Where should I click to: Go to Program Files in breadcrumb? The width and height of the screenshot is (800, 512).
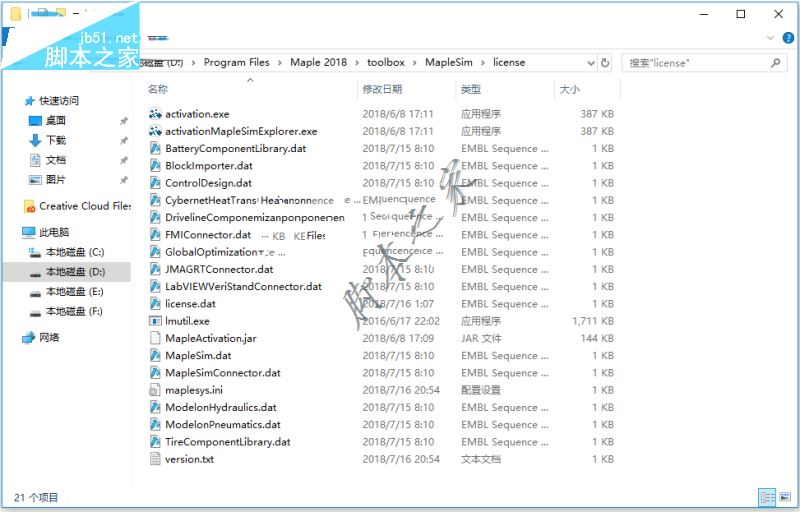pos(236,62)
